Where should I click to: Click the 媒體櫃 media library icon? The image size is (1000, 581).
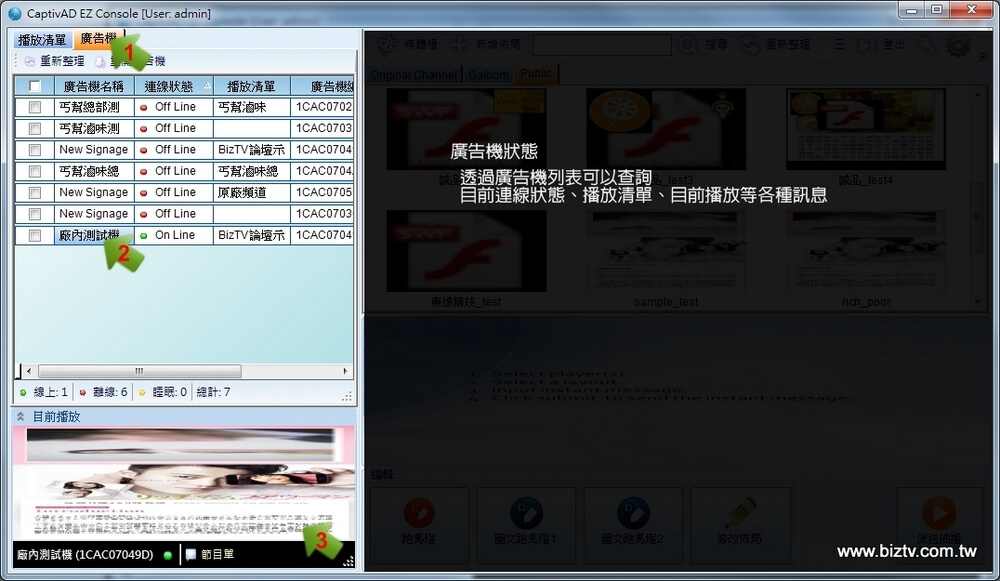(385, 45)
